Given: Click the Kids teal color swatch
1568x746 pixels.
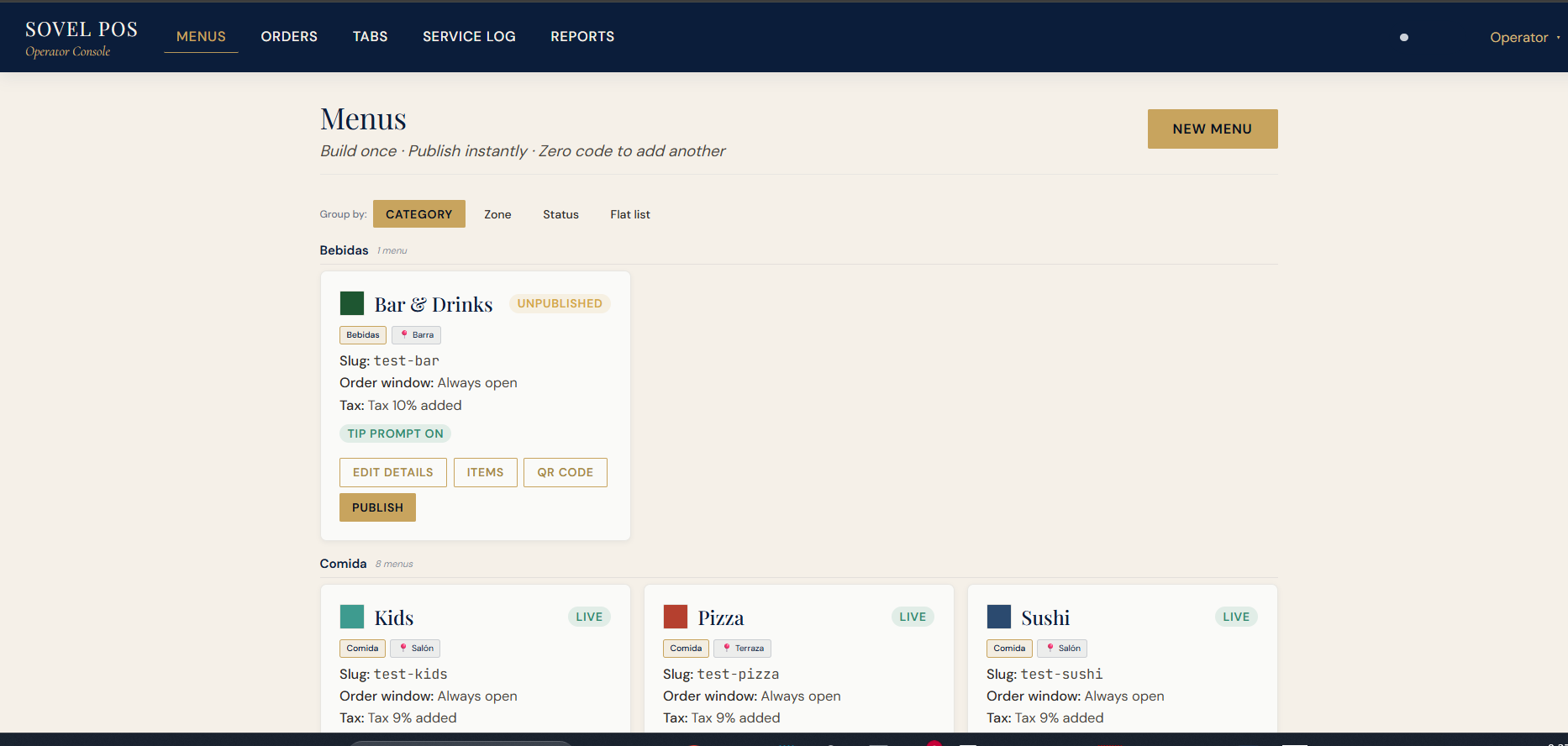Looking at the screenshot, I should (x=352, y=617).
